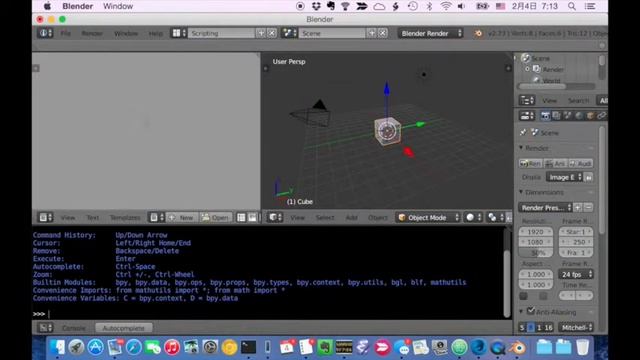Open the Info editor type selector
640x360 pixels.
point(45,33)
